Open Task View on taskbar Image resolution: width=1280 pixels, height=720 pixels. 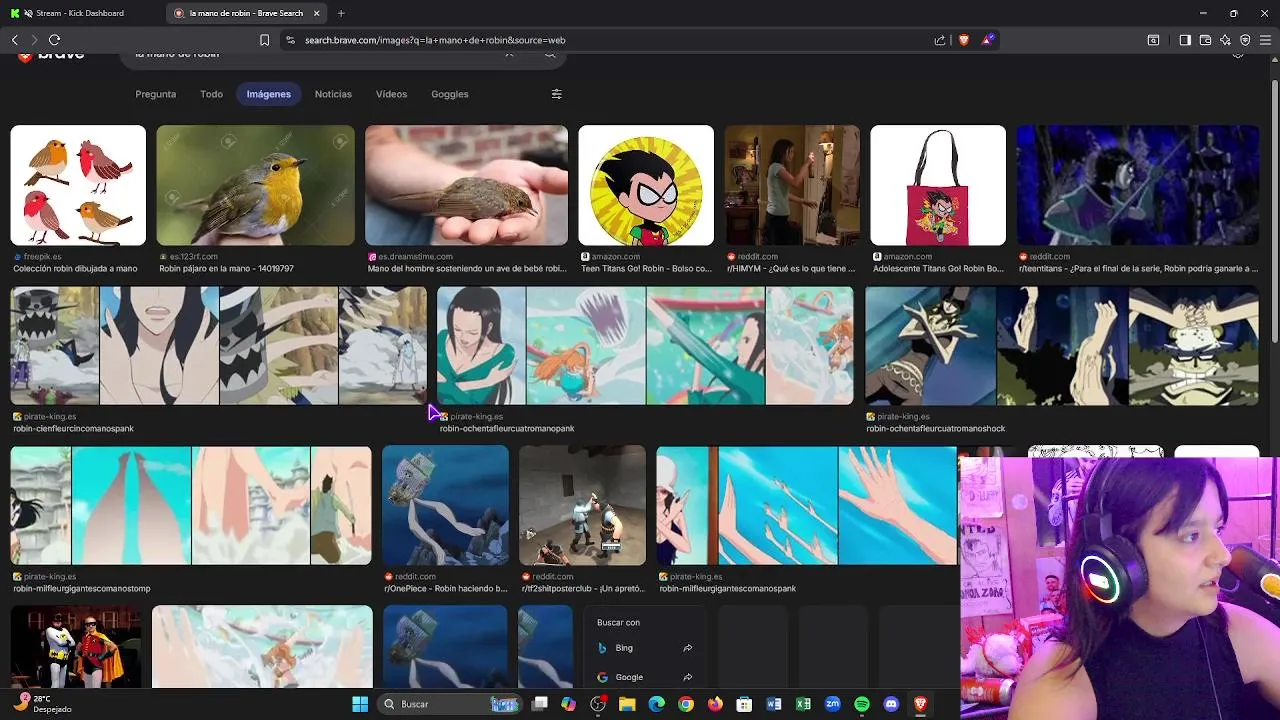tap(540, 704)
